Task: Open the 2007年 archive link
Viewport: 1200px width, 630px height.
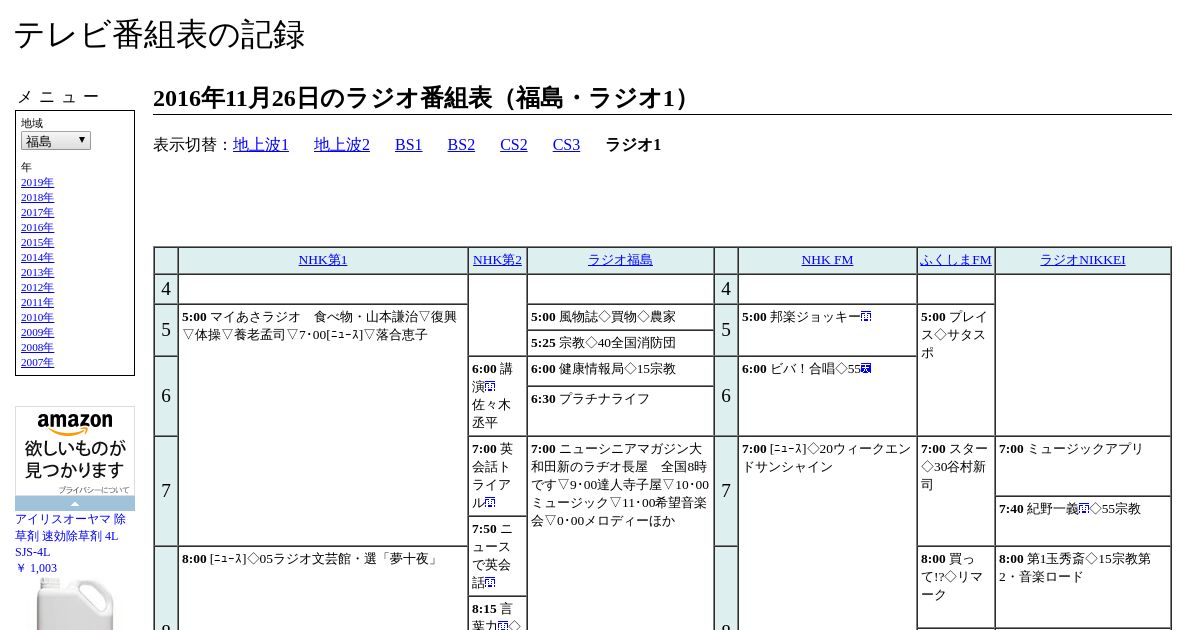Action: pos(37,362)
